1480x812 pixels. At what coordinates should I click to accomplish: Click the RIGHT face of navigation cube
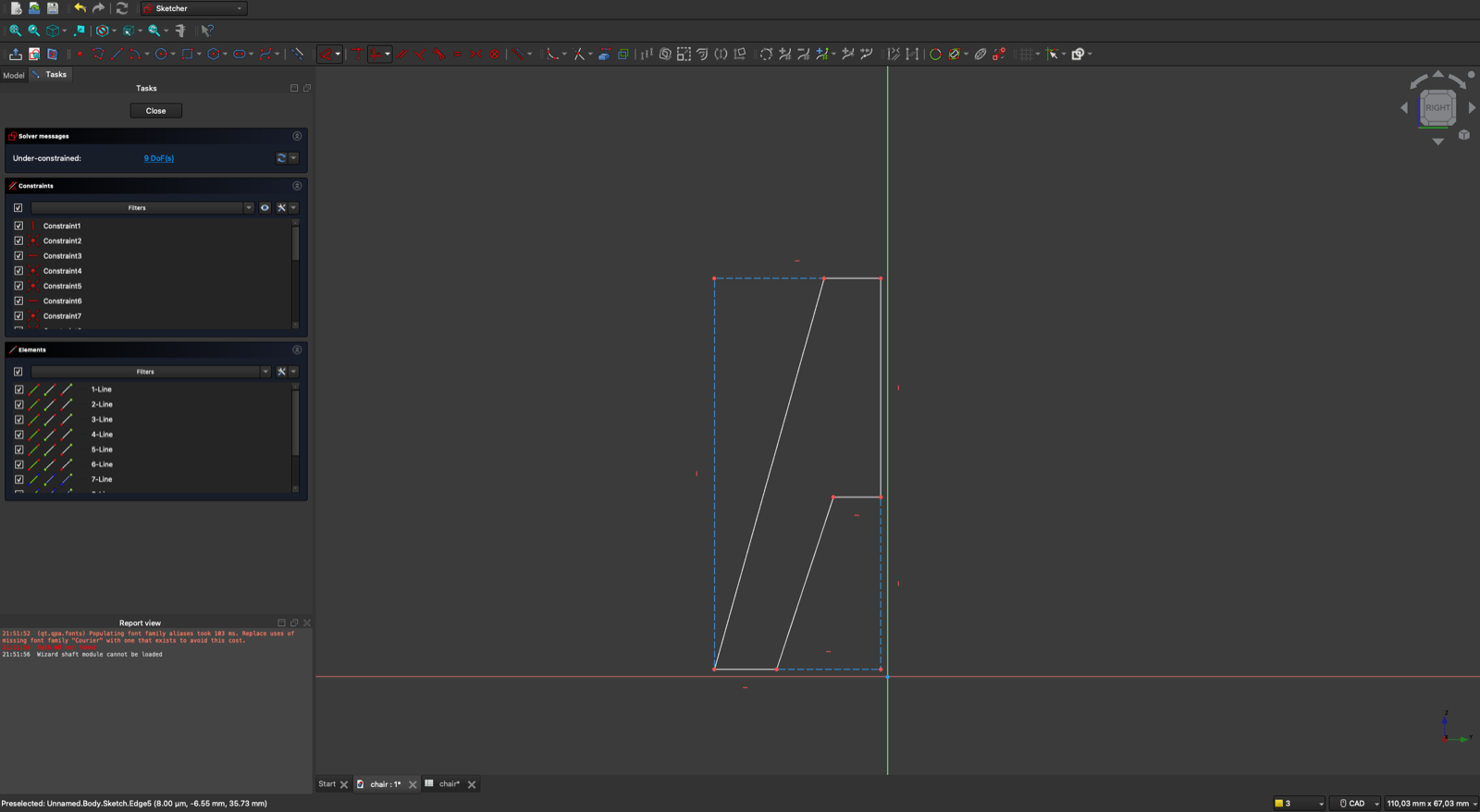coord(1437,107)
